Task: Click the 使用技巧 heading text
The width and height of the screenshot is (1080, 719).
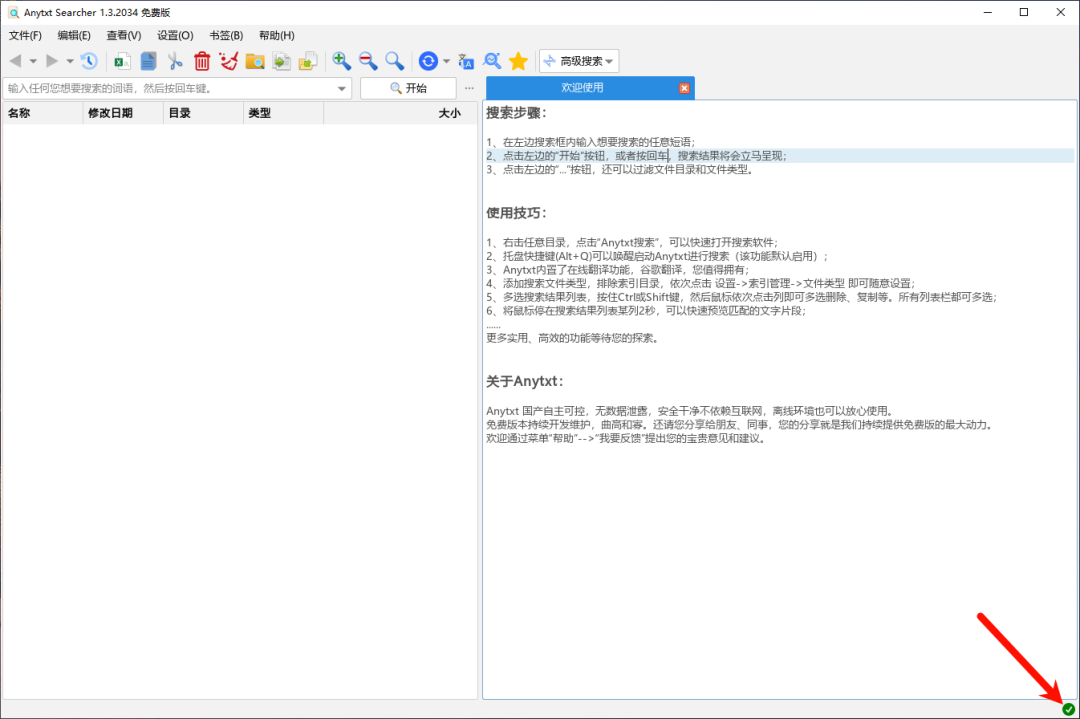Action: [517, 213]
